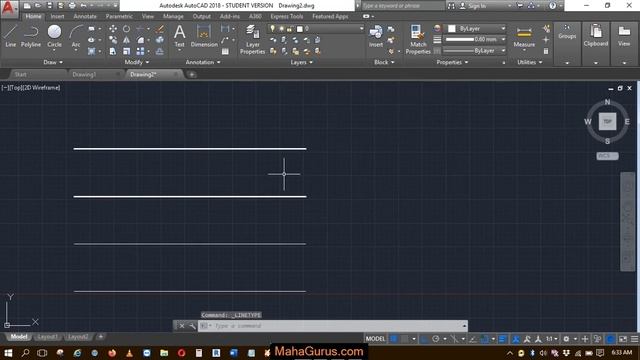
Task: Expand the Properties panel
Action: click(452, 62)
